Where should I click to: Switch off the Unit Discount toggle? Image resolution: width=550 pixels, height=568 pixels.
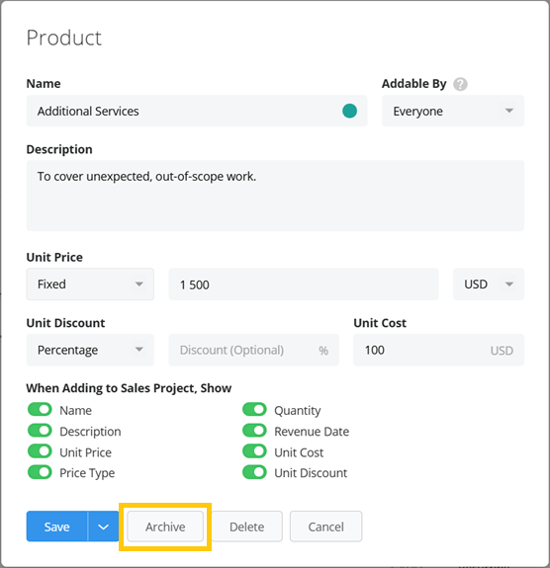(x=255, y=472)
